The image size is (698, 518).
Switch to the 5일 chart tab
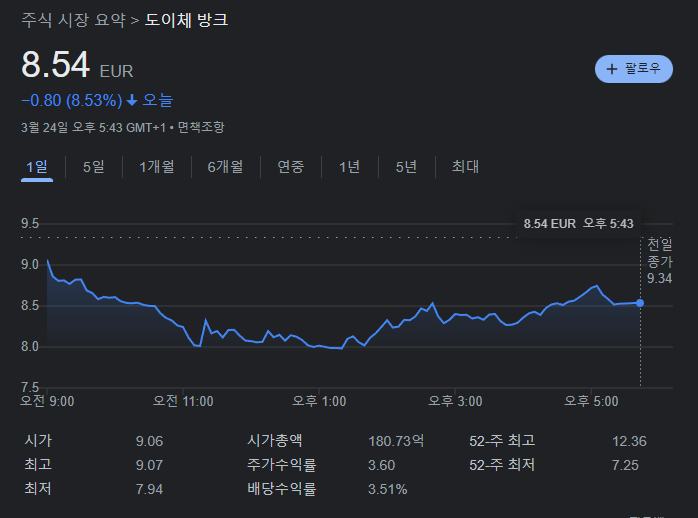93,167
